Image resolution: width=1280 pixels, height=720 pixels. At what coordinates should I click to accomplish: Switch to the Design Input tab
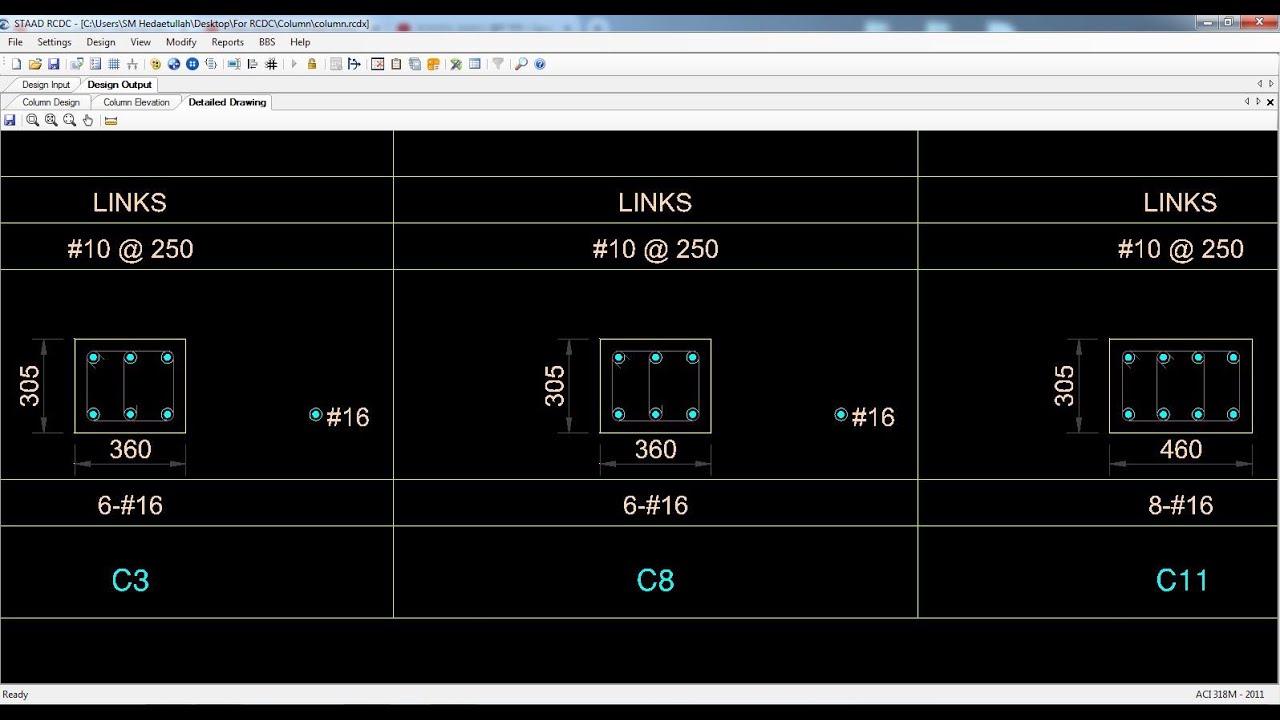click(x=46, y=85)
